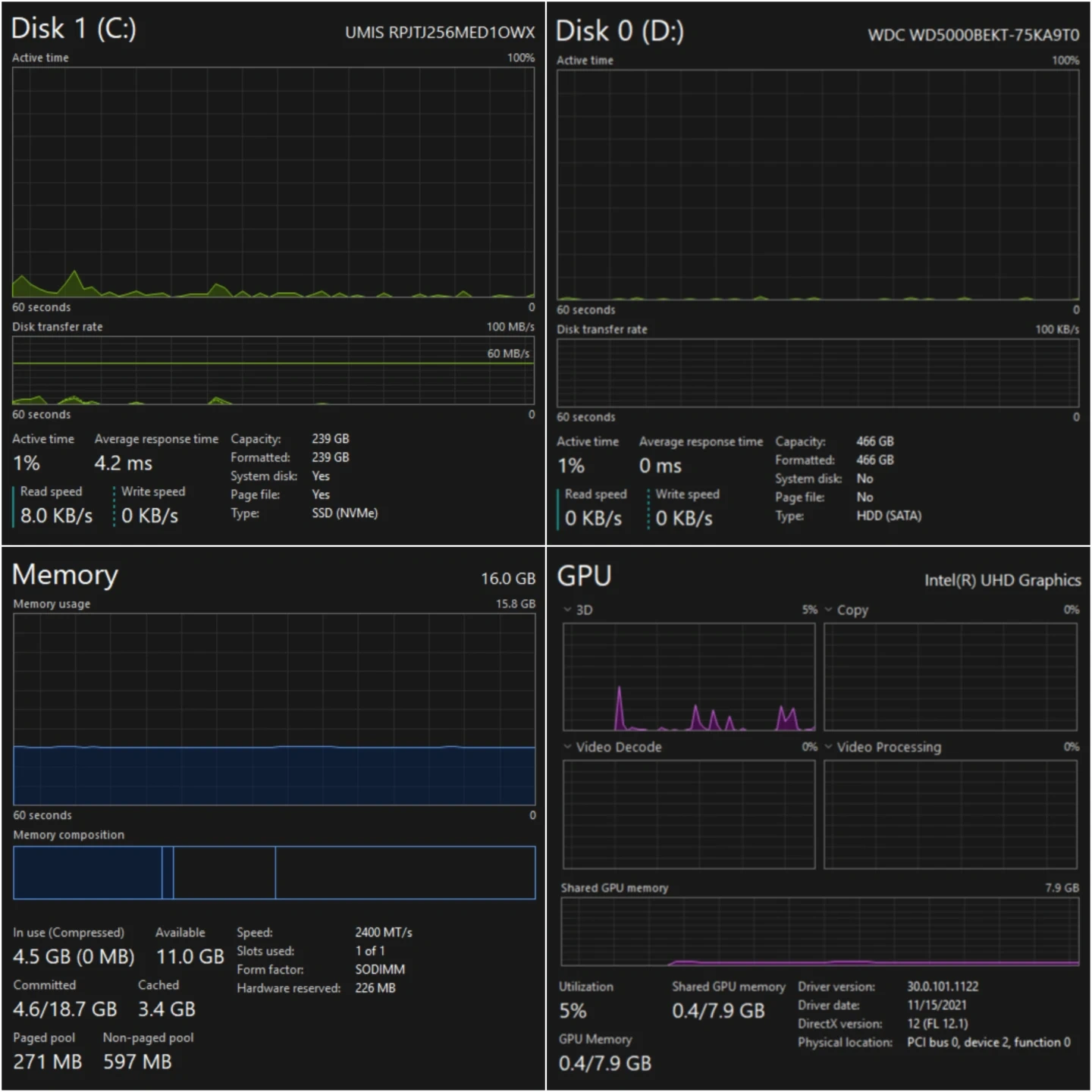Select in-use segment of Memory composition bar
The height and width of the screenshot is (1092, 1092).
click(87, 873)
